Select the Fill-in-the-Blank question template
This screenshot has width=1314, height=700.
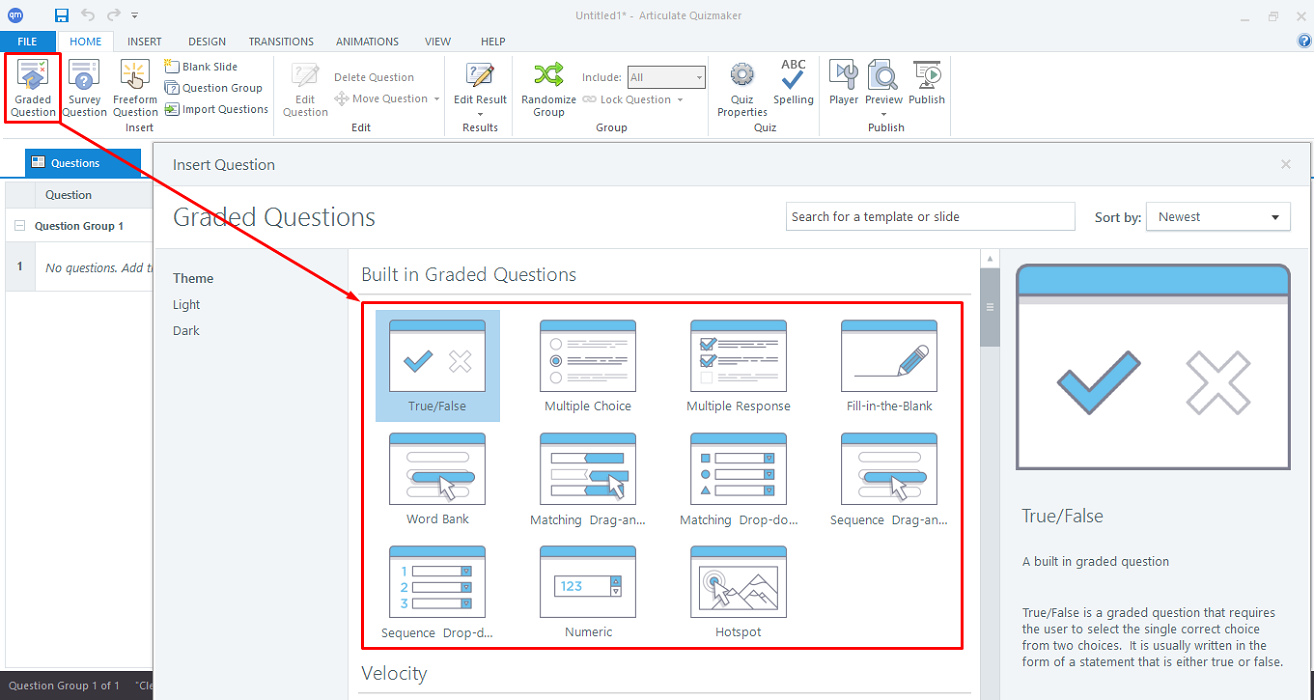889,366
